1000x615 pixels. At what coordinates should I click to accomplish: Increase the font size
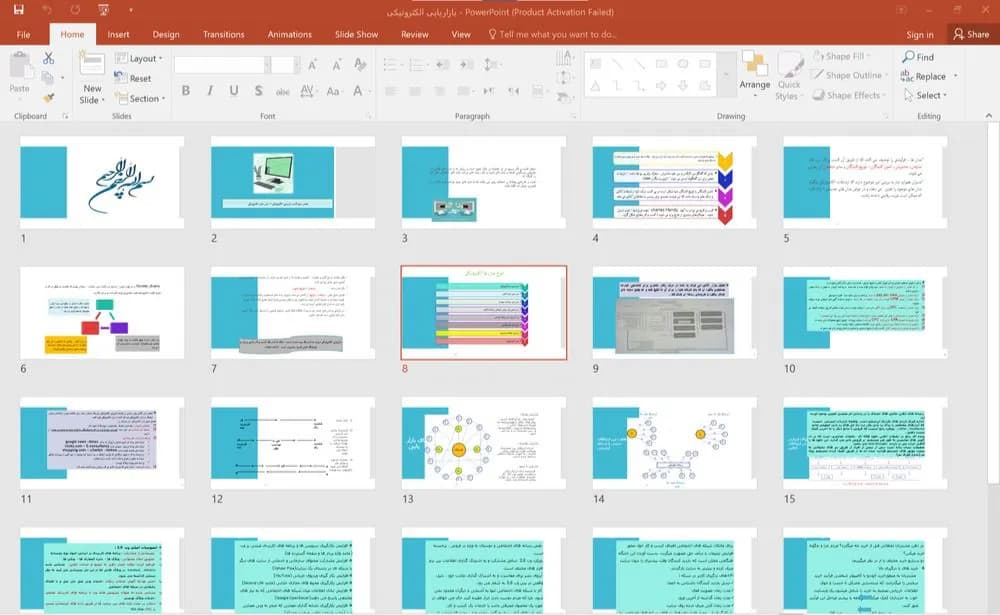coord(312,64)
